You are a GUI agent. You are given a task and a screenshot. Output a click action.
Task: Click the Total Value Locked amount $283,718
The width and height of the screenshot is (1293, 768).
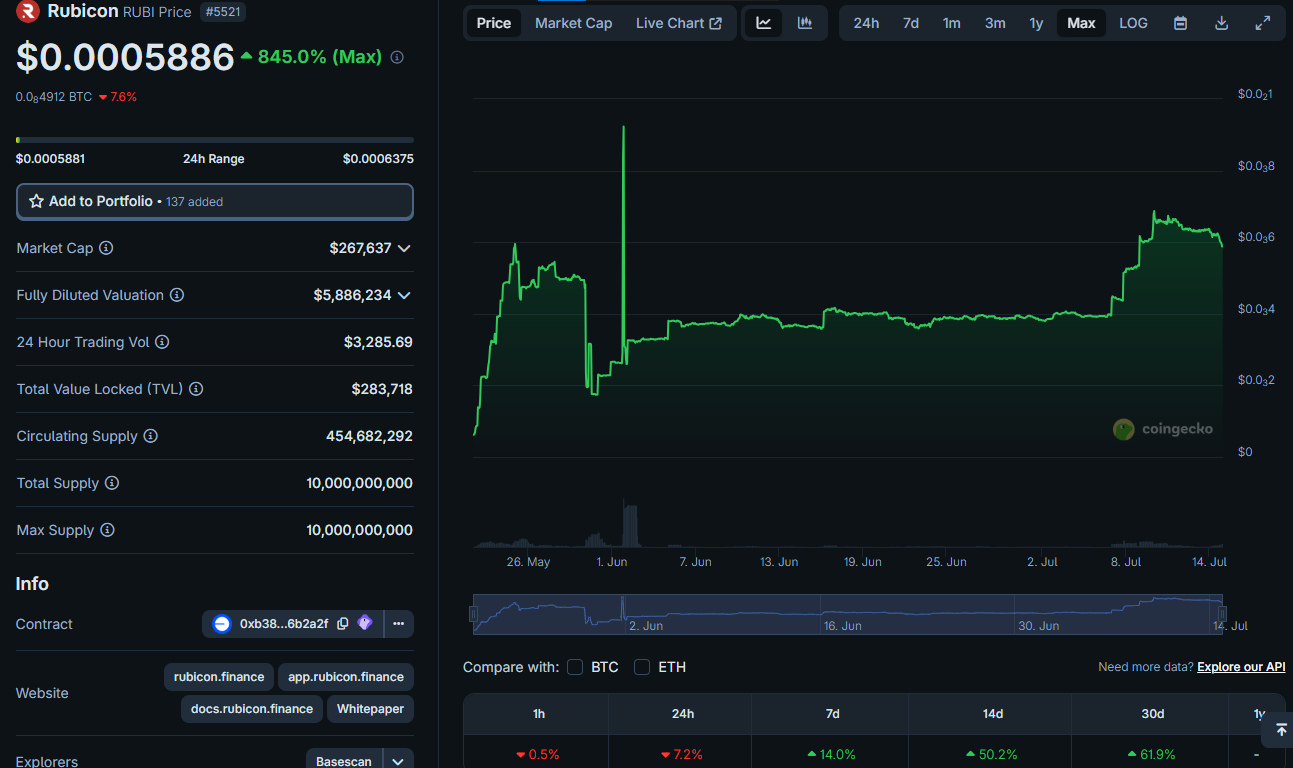point(382,389)
